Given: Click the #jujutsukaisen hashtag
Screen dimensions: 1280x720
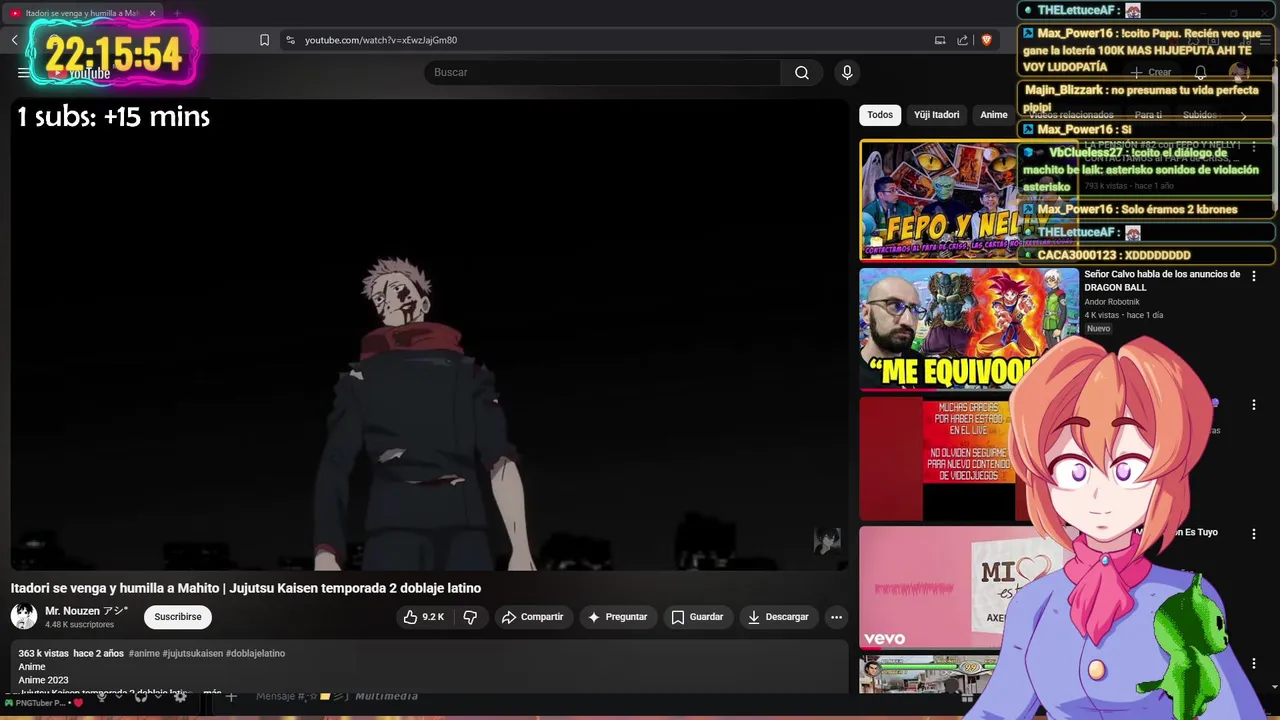Looking at the screenshot, I should click(x=193, y=653).
